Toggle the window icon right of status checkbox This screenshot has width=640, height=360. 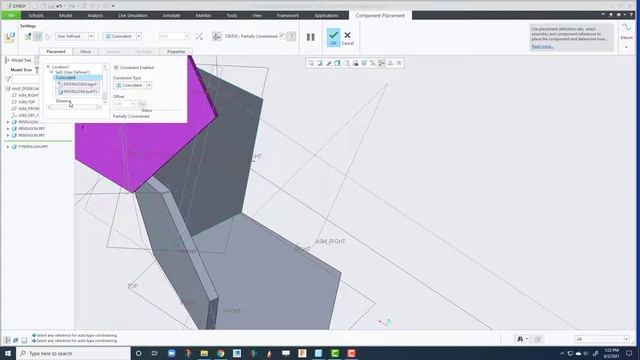coord(291,36)
